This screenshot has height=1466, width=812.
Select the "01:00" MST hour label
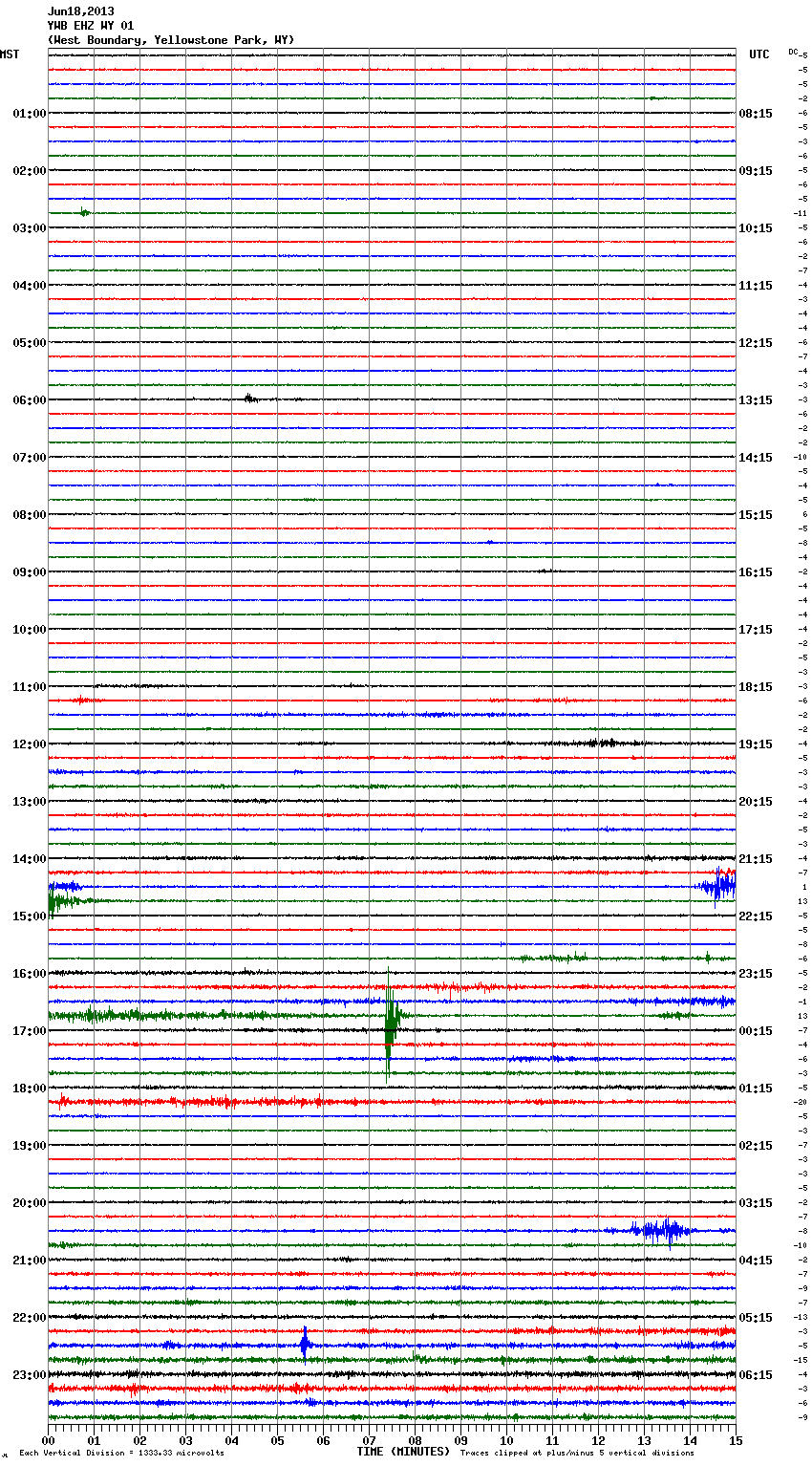point(30,114)
